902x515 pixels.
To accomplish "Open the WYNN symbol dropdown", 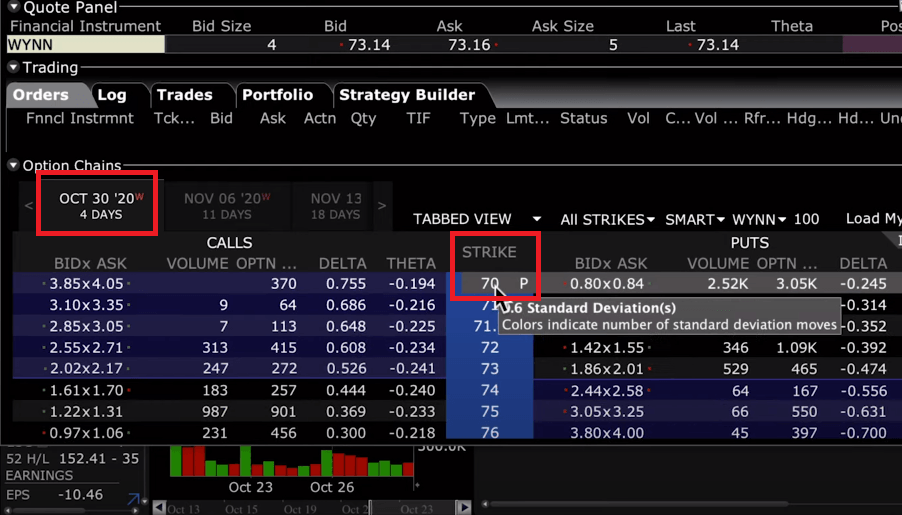I will coord(759,219).
